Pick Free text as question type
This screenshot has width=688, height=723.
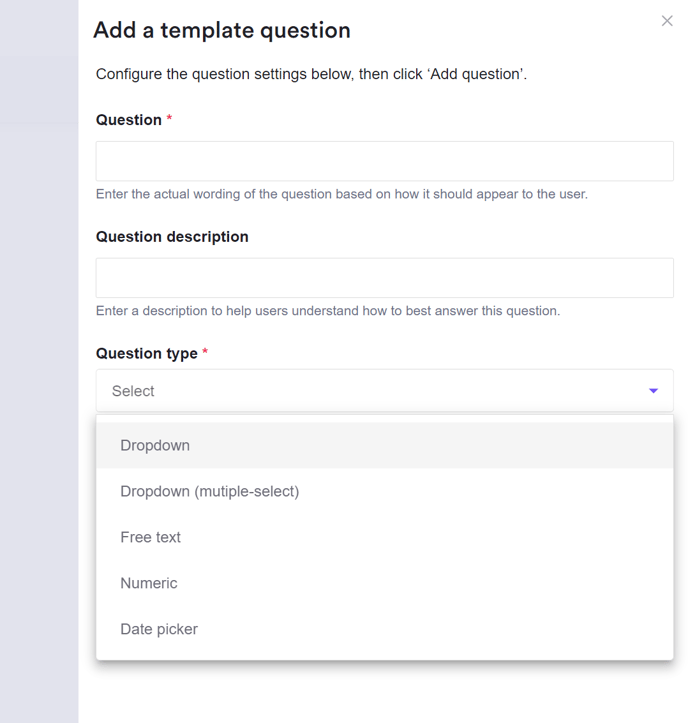[151, 538]
